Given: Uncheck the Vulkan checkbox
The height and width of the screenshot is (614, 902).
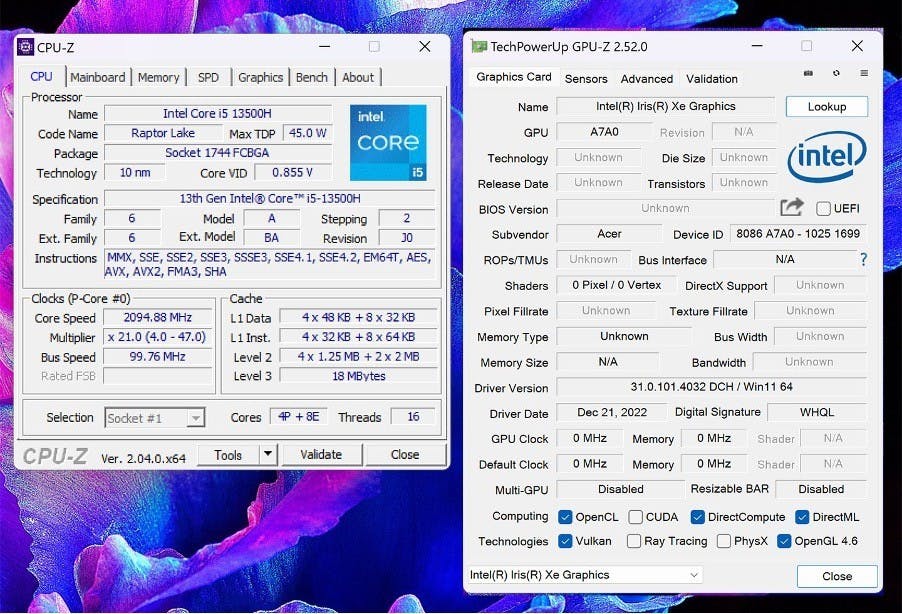Looking at the screenshot, I should click(x=566, y=541).
